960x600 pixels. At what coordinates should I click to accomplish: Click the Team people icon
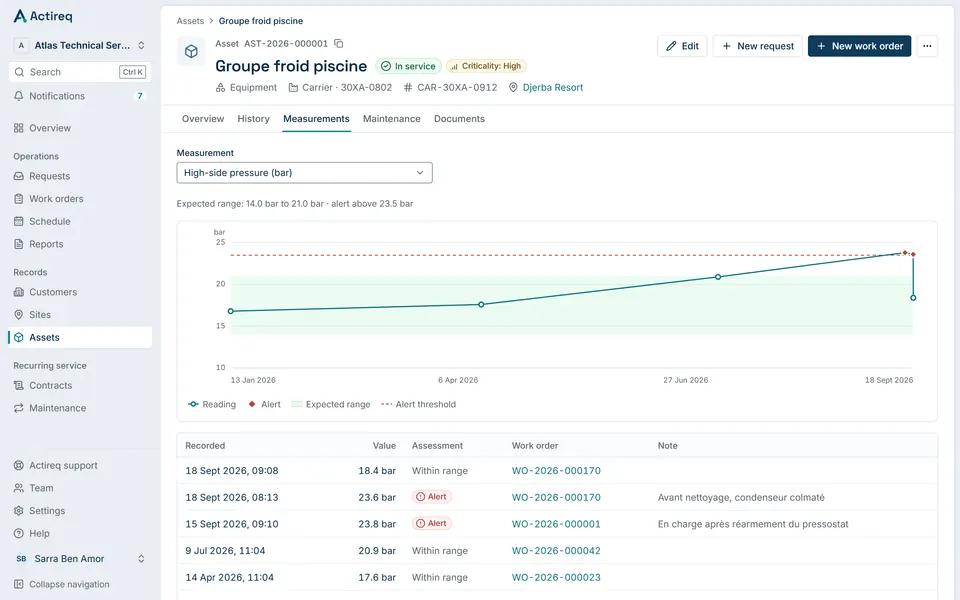(x=19, y=488)
